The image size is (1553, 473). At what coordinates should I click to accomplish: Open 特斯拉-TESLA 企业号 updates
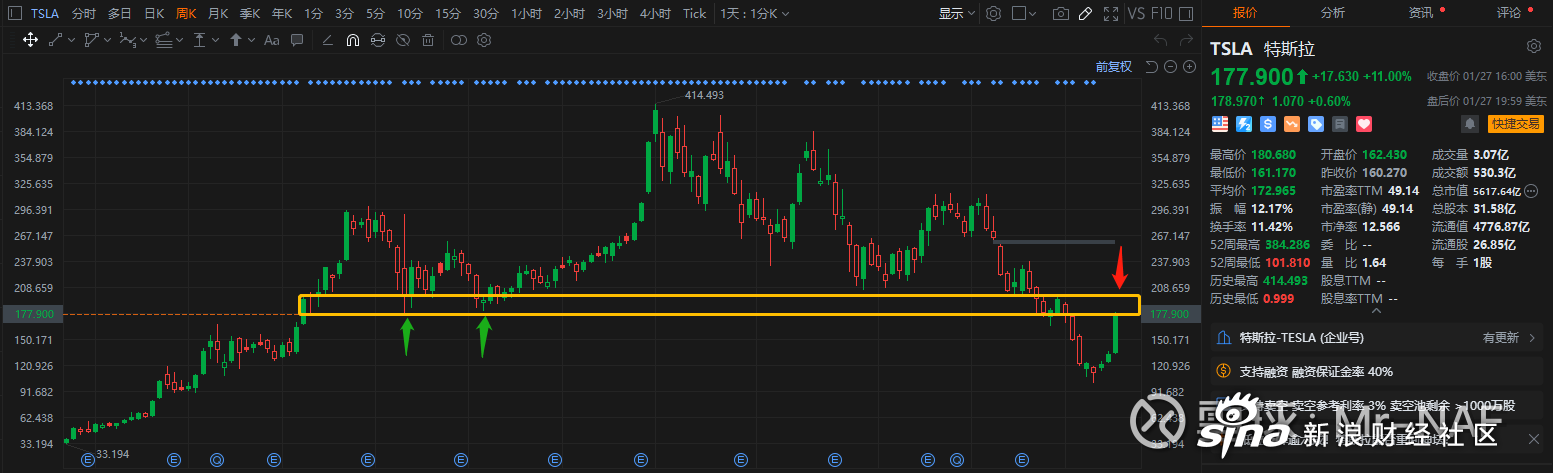pyautogui.click(x=1376, y=338)
